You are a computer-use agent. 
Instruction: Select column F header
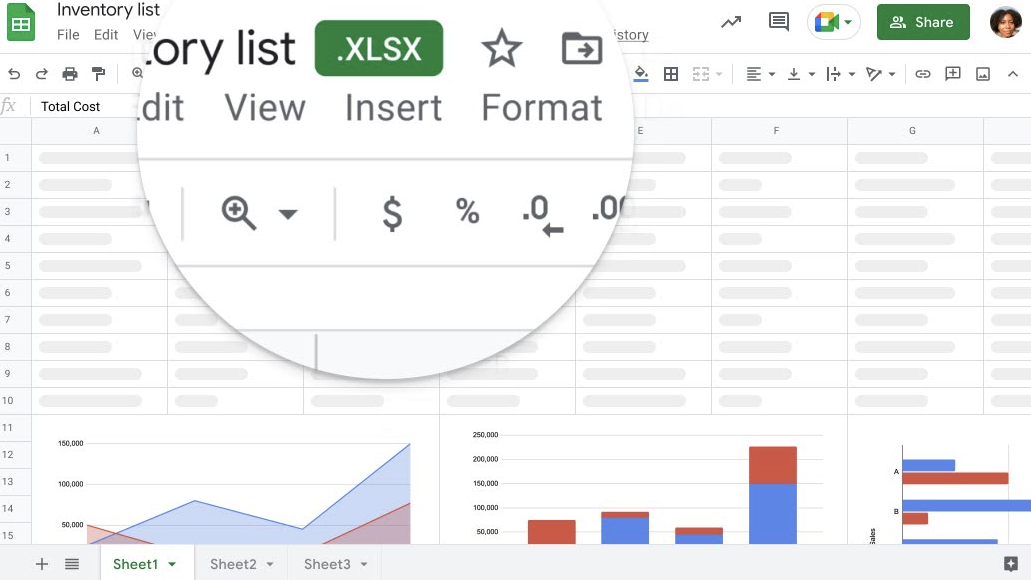tap(779, 131)
